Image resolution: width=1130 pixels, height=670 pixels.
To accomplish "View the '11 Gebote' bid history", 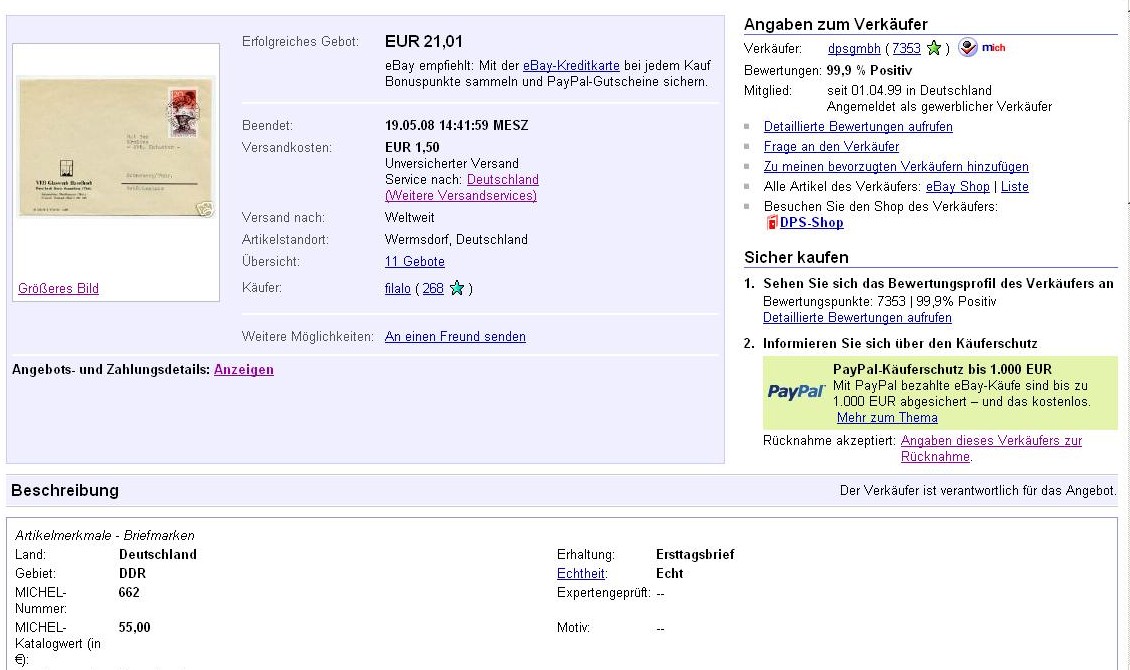I will click(x=414, y=262).
